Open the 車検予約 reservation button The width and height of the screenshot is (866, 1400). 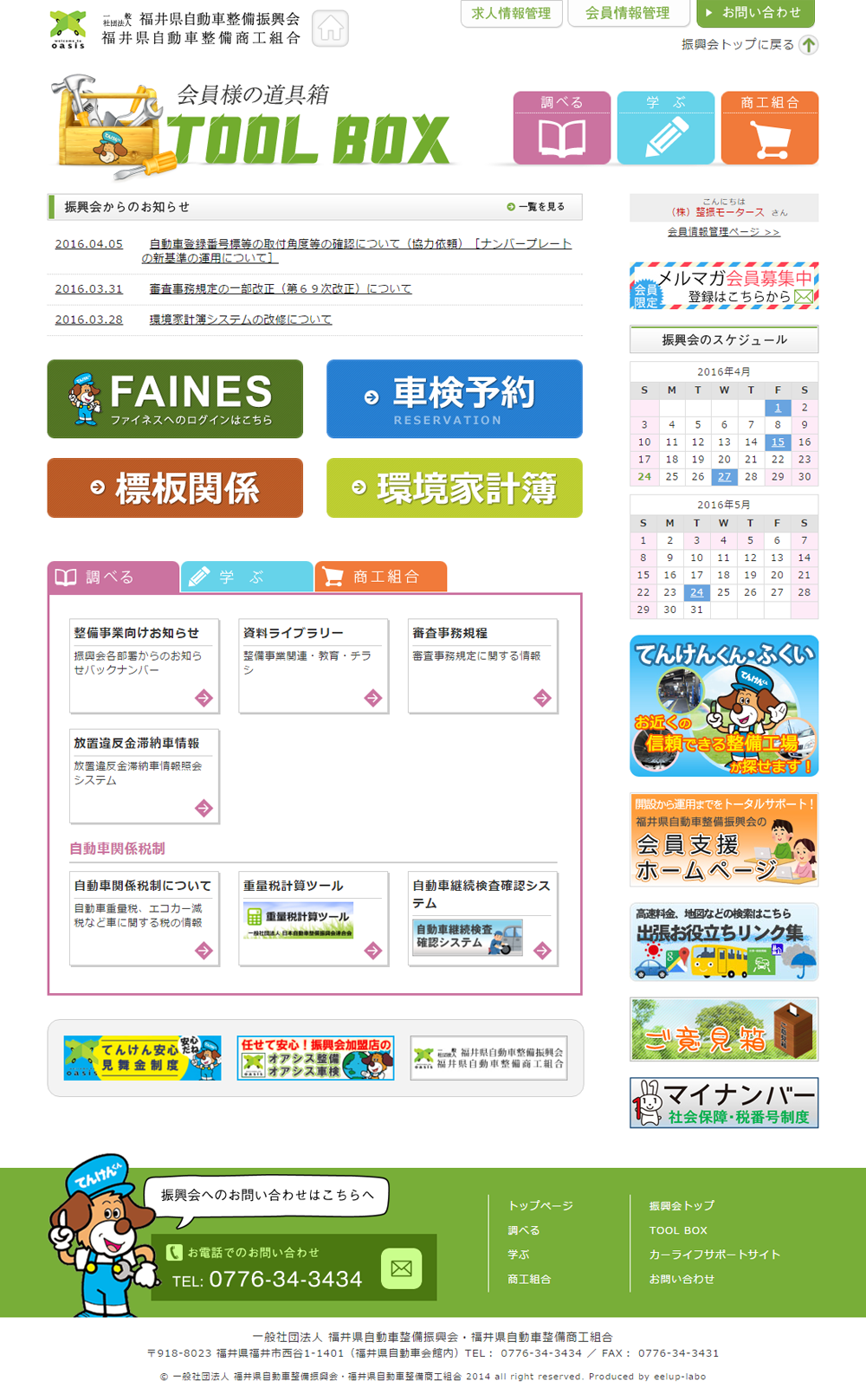pyautogui.click(x=454, y=399)
